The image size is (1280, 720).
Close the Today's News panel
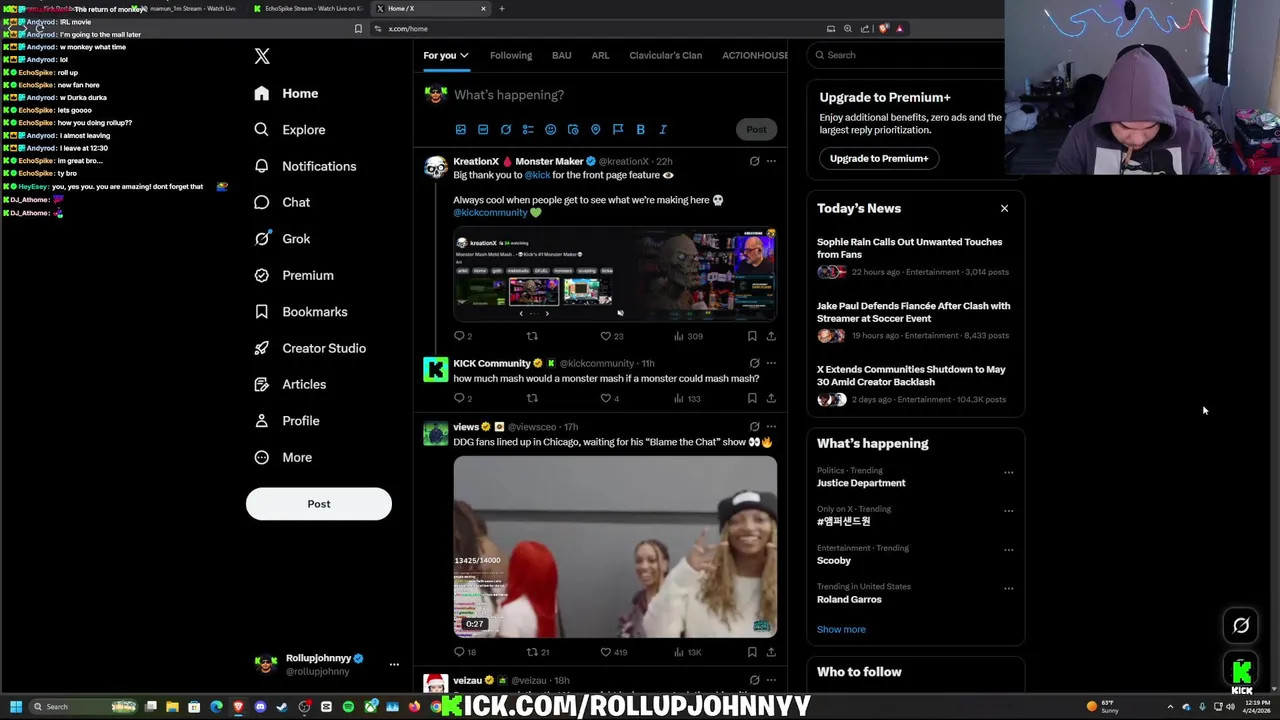(x=1004, y=208)
